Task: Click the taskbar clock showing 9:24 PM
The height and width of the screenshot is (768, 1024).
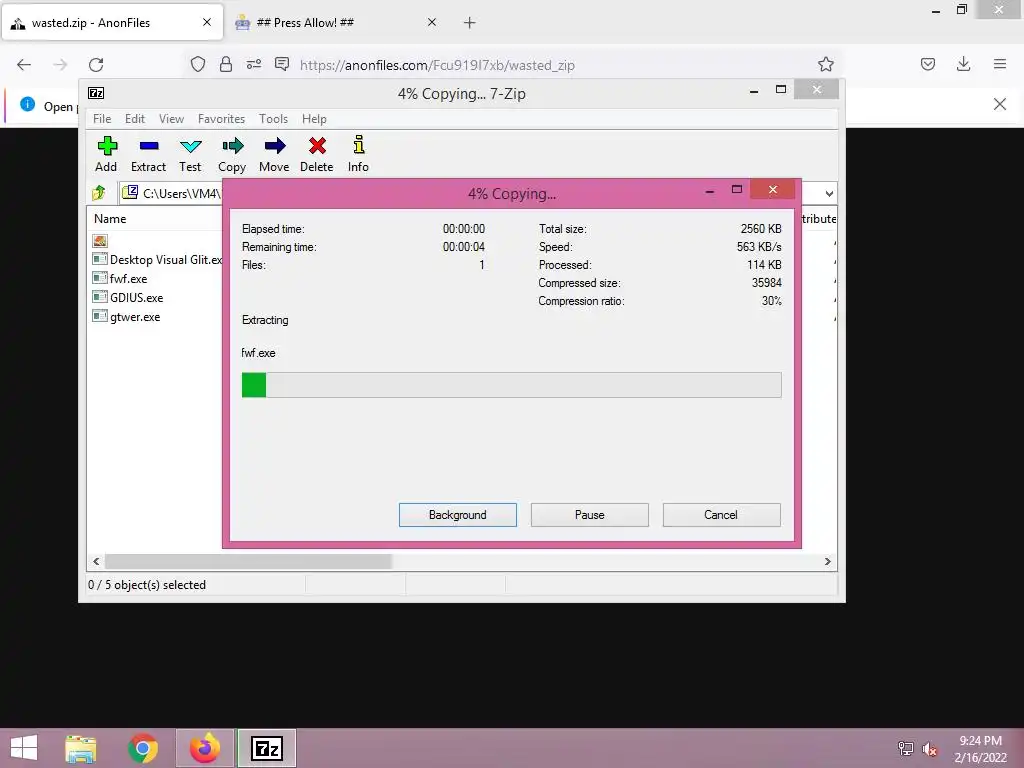Action: tap(980, 749)
